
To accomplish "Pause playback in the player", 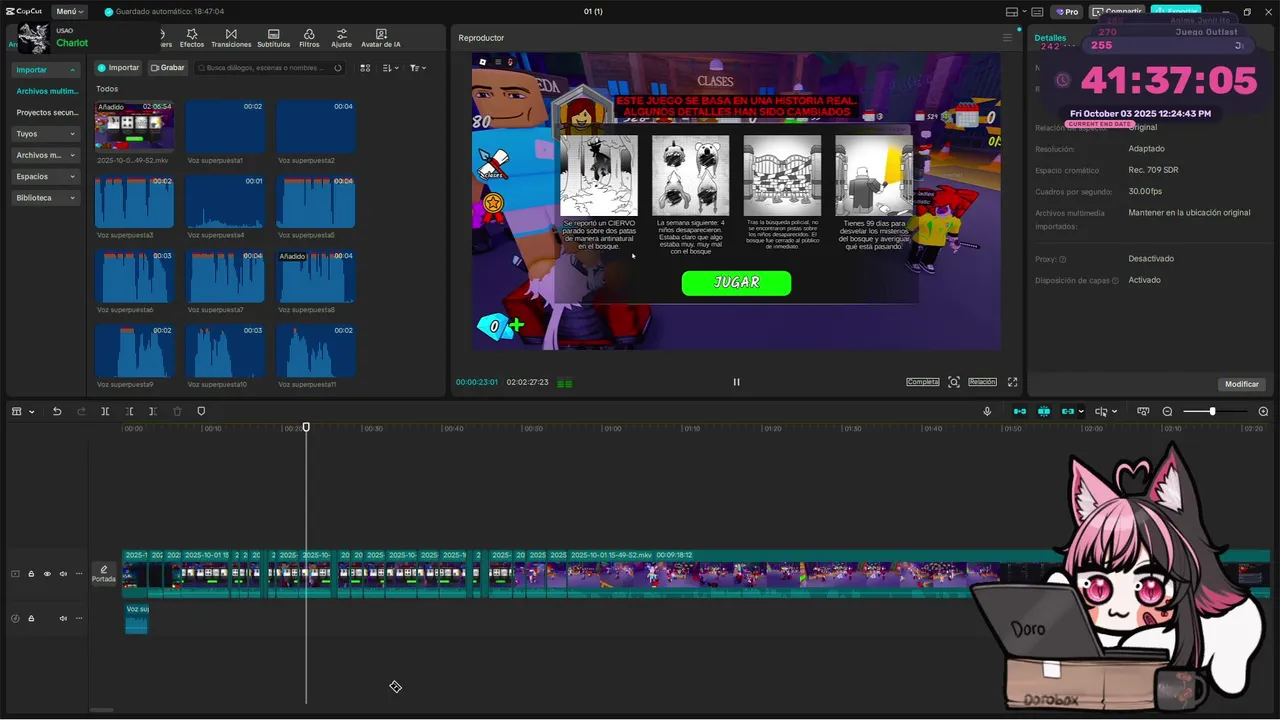I will (x=736, y=382).
